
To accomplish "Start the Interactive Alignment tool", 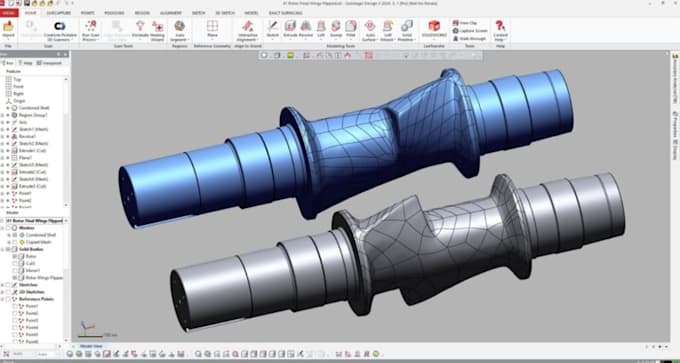I will coord(247,30).
